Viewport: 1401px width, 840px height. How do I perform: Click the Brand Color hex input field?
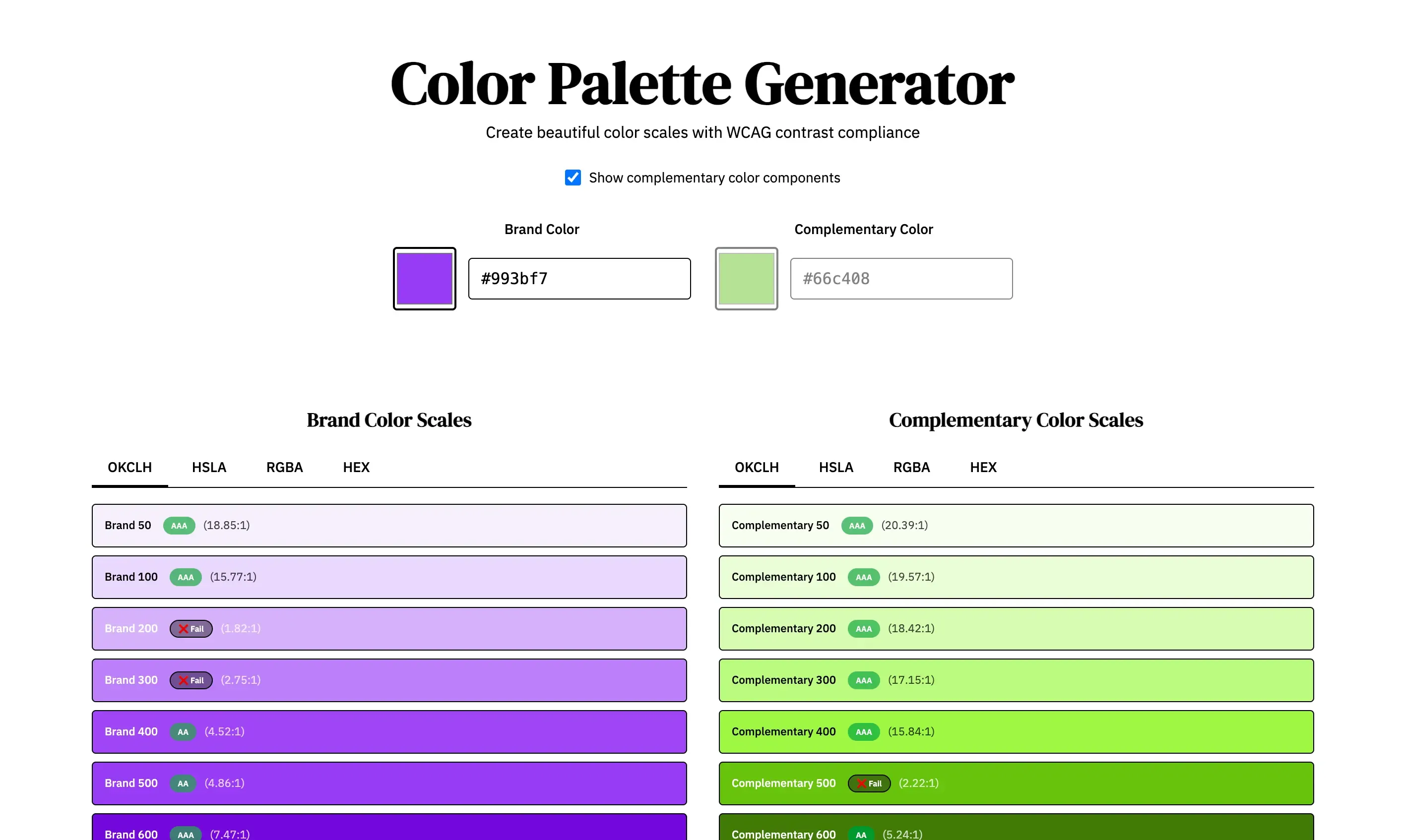pyautogui.click(x=579, y=279)
